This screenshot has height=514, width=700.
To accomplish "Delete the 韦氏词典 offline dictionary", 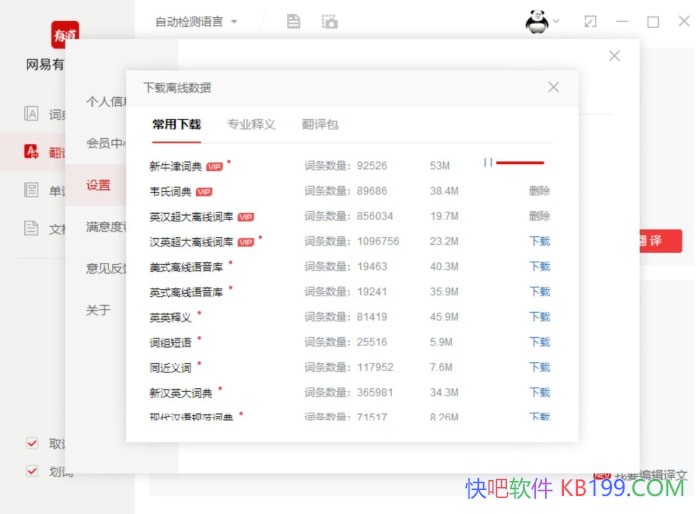I will [x=539, y=191].
